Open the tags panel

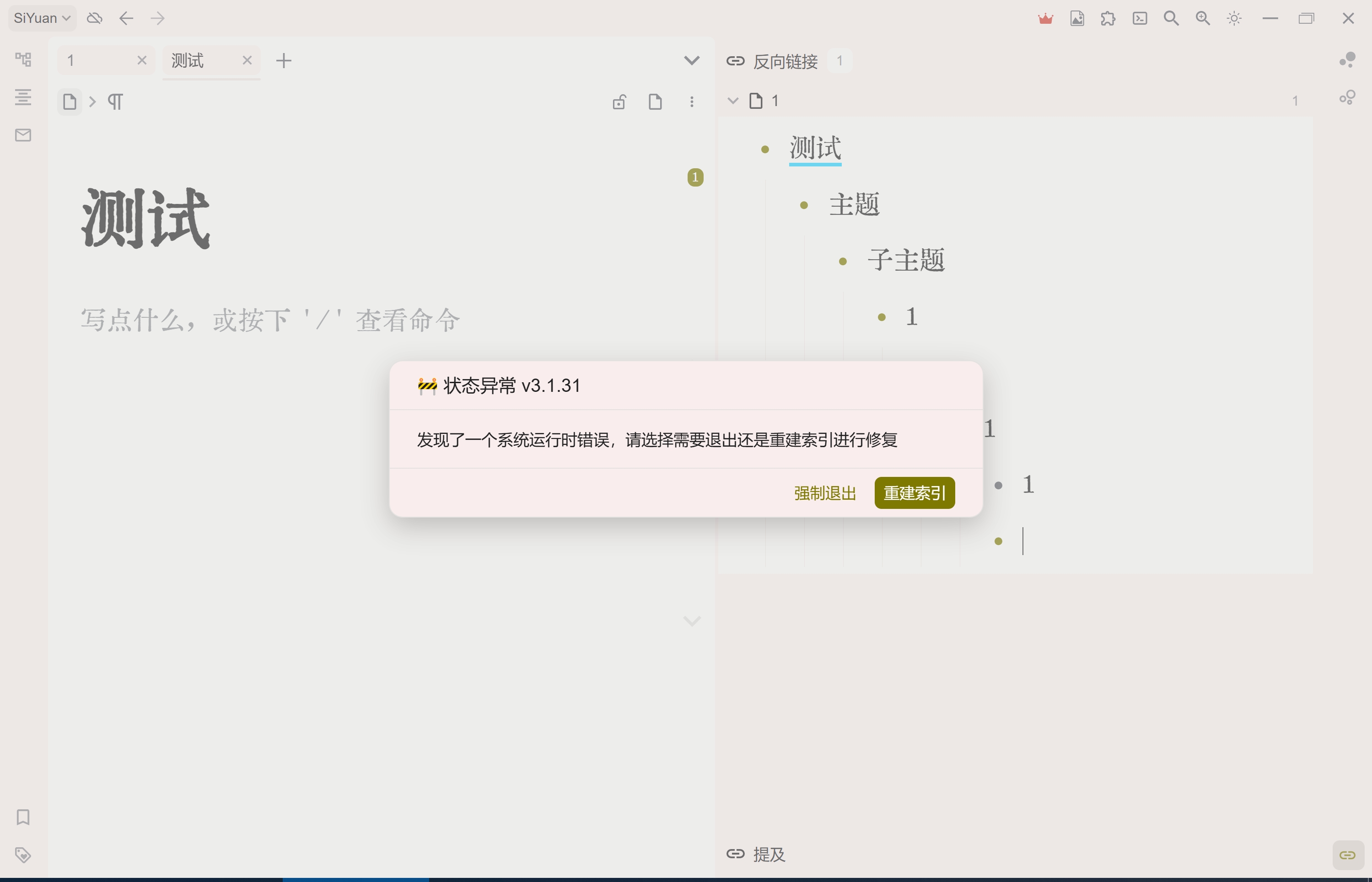point(23,855)
